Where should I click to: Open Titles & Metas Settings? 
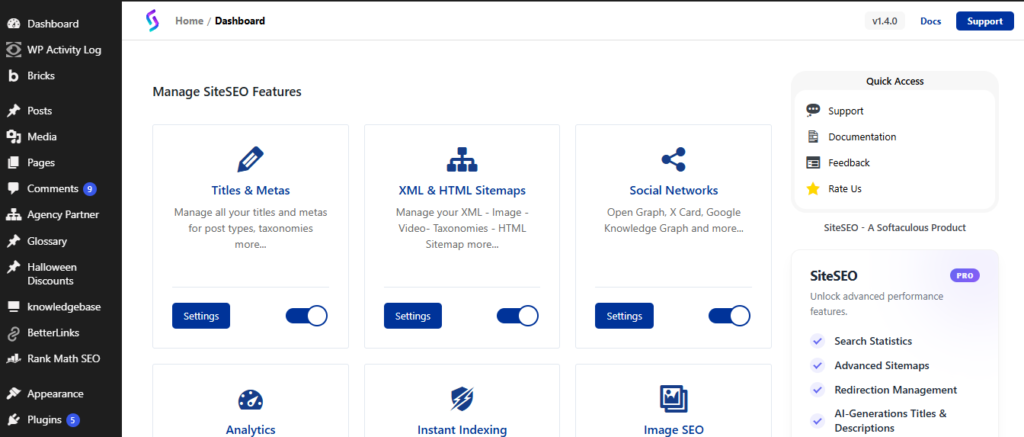pos(201,316)
